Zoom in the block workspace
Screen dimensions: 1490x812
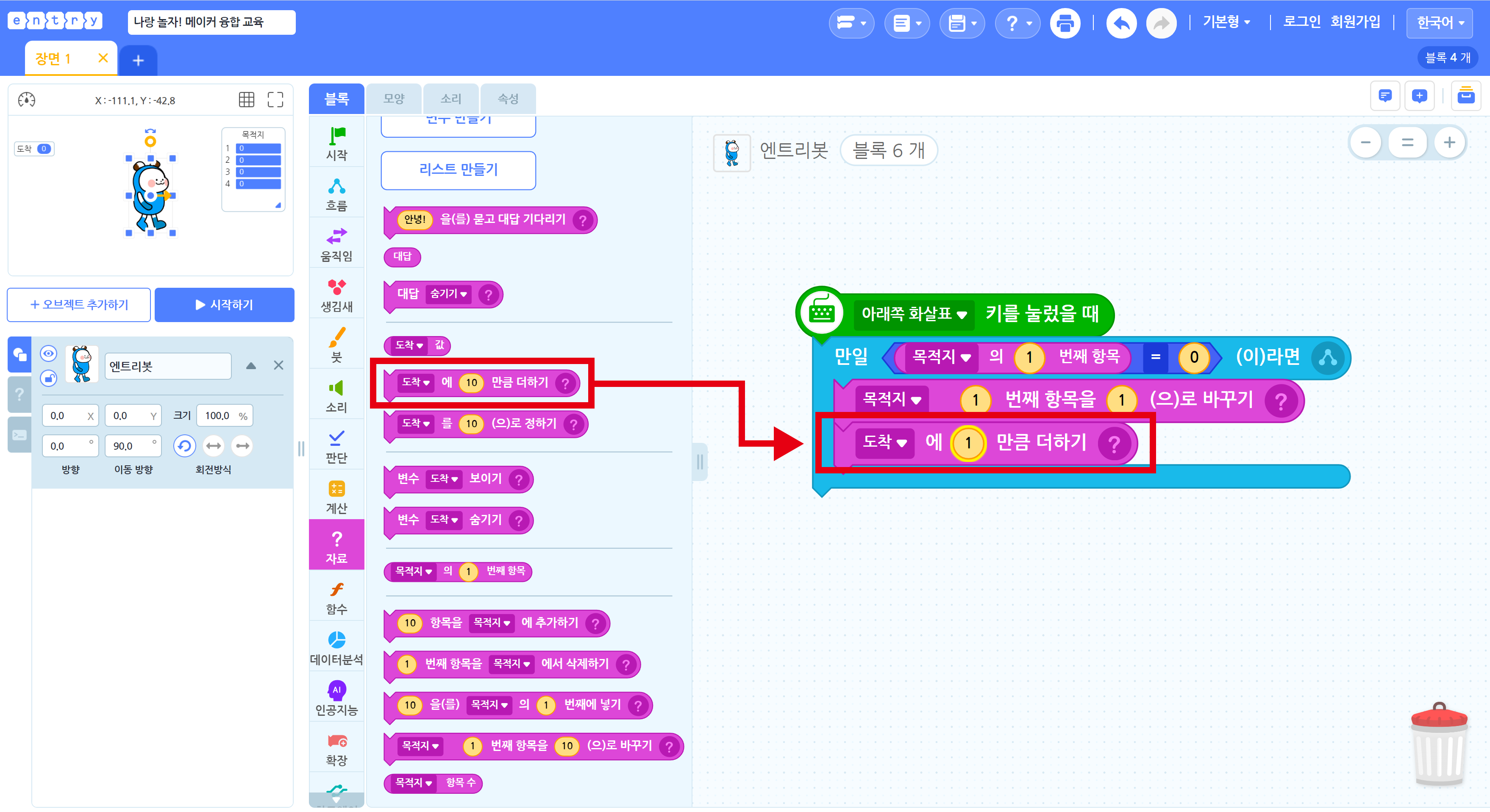click(x=1449, y=142)
